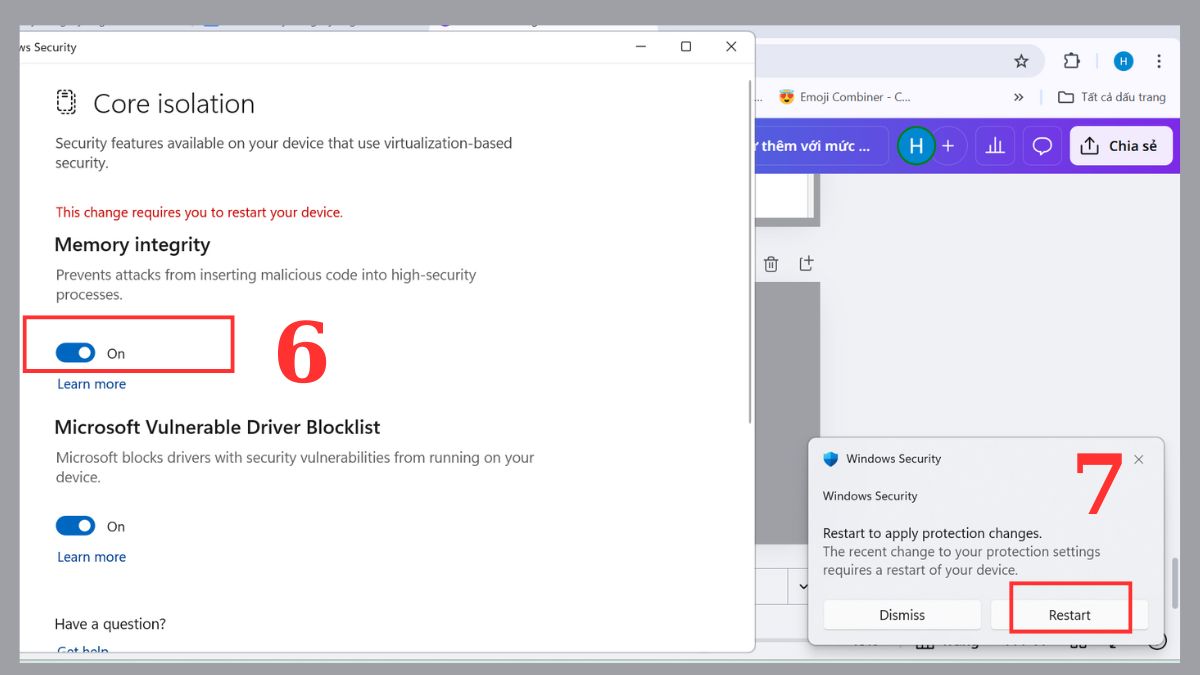The image size is (1200, 675).
Task: Open the Tất cả dấu trang bookmarks folder
Action: [x=1112, y=97]
